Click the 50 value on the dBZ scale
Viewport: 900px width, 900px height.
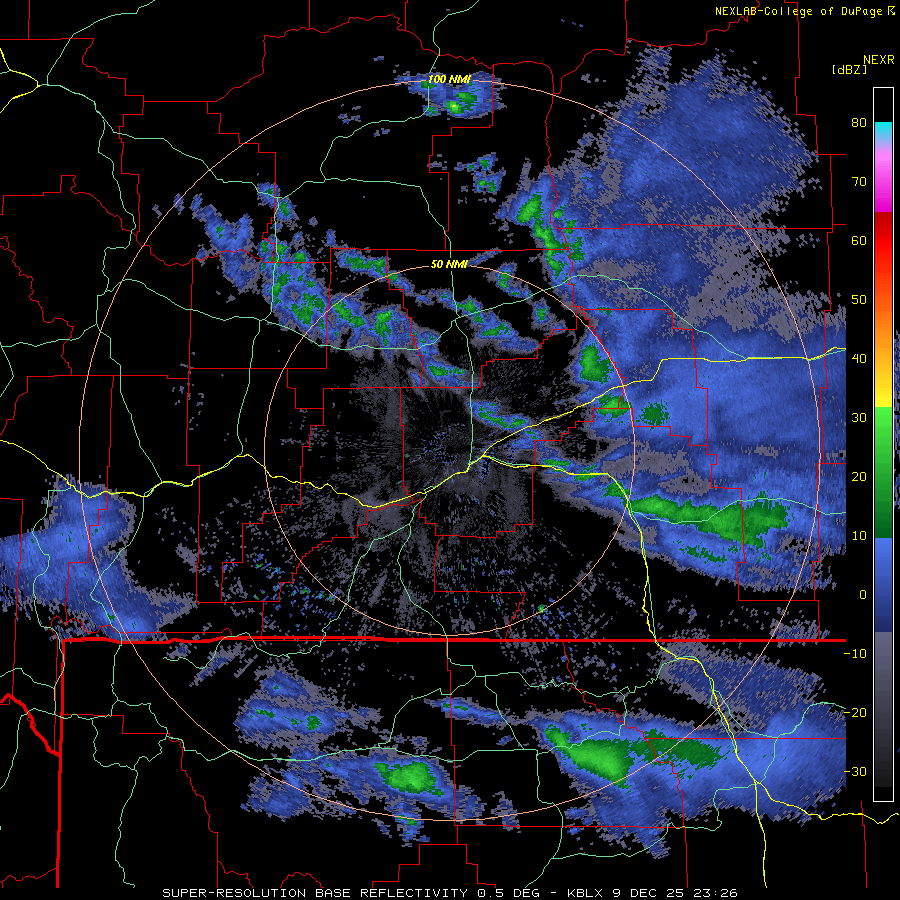859,300
